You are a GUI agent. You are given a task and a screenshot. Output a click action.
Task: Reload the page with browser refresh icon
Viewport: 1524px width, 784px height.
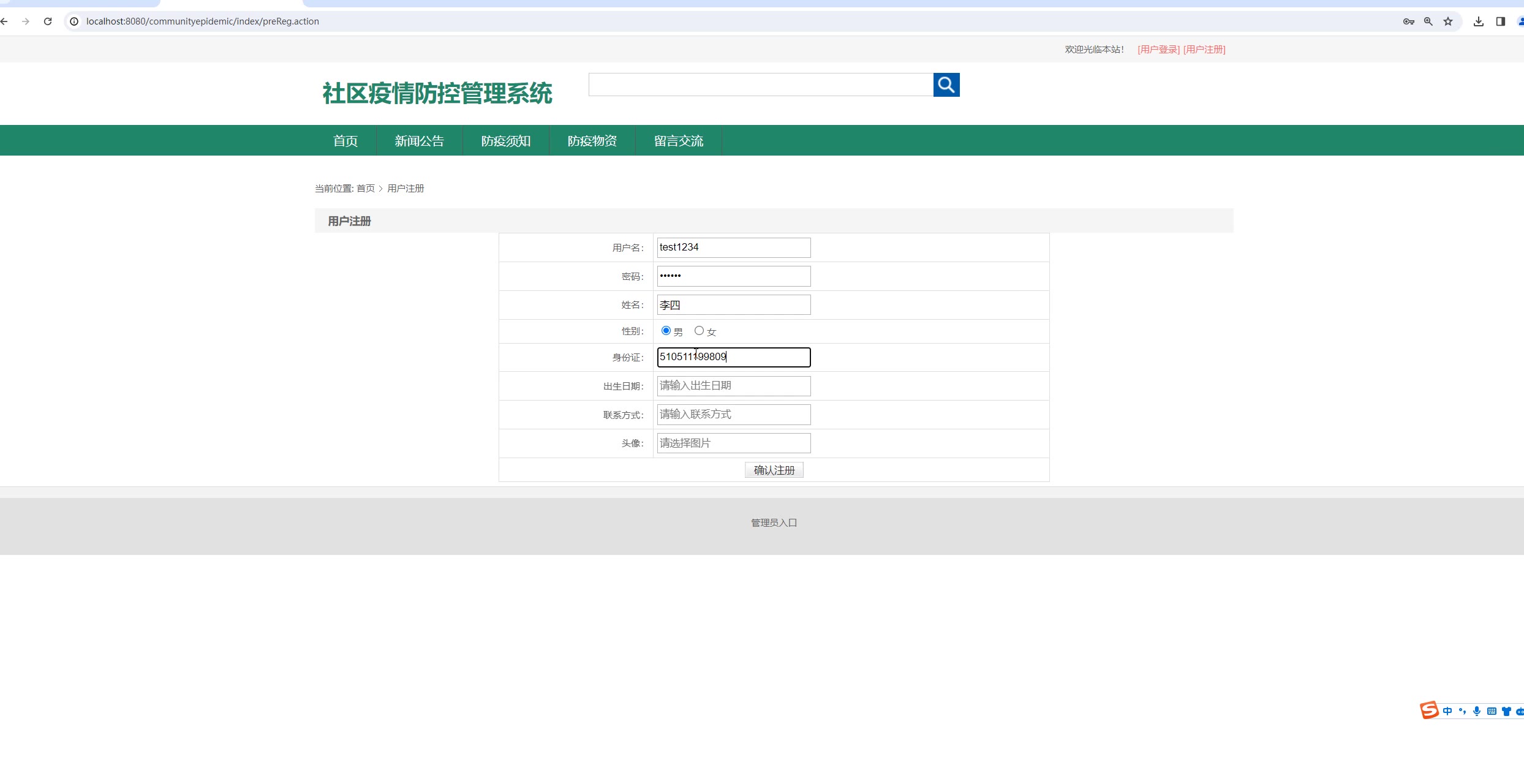(48, 21)
